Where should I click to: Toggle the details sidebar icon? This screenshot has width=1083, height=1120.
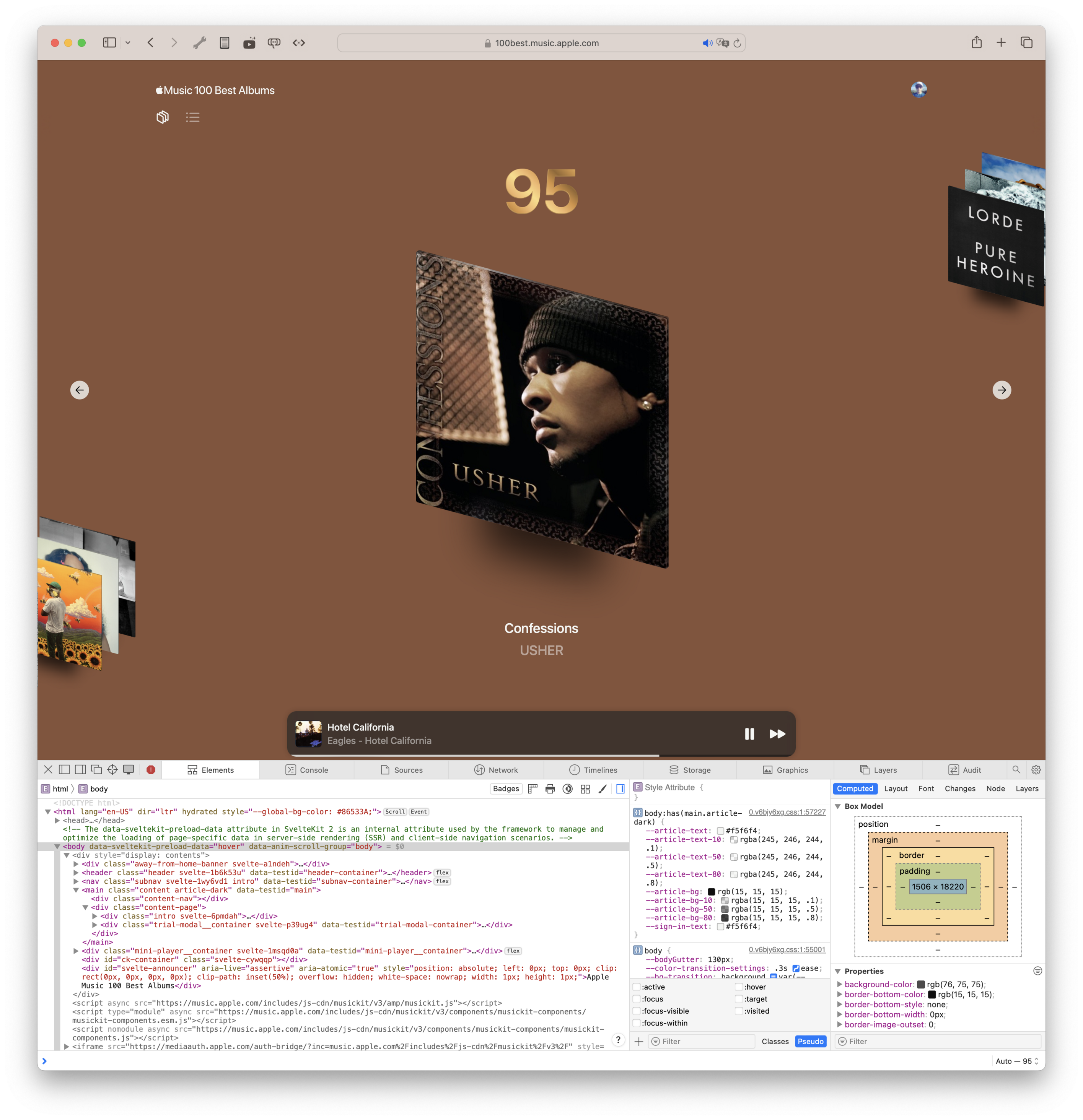[x=620, y=788]
